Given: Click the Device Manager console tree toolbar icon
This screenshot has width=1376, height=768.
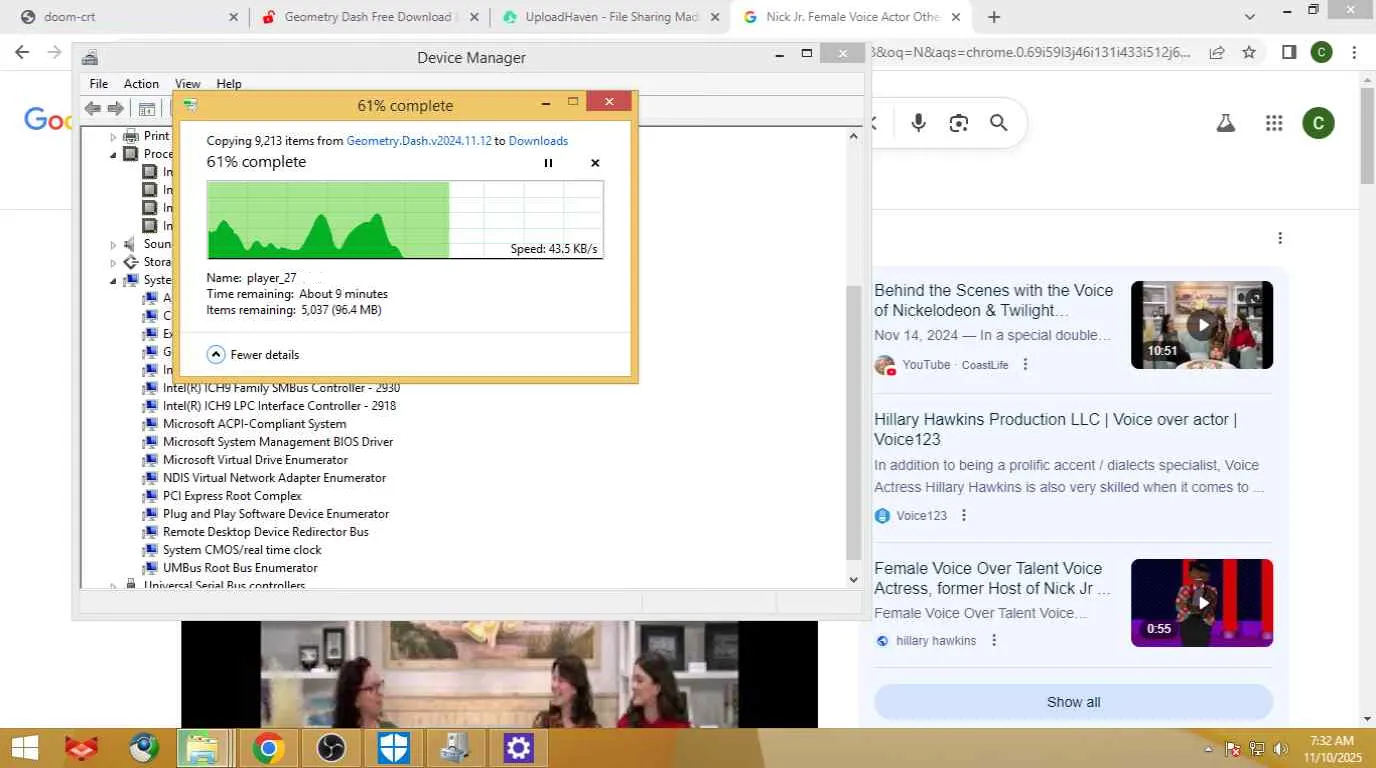Looking at the screenshot, I should click(x=146, y=108).
